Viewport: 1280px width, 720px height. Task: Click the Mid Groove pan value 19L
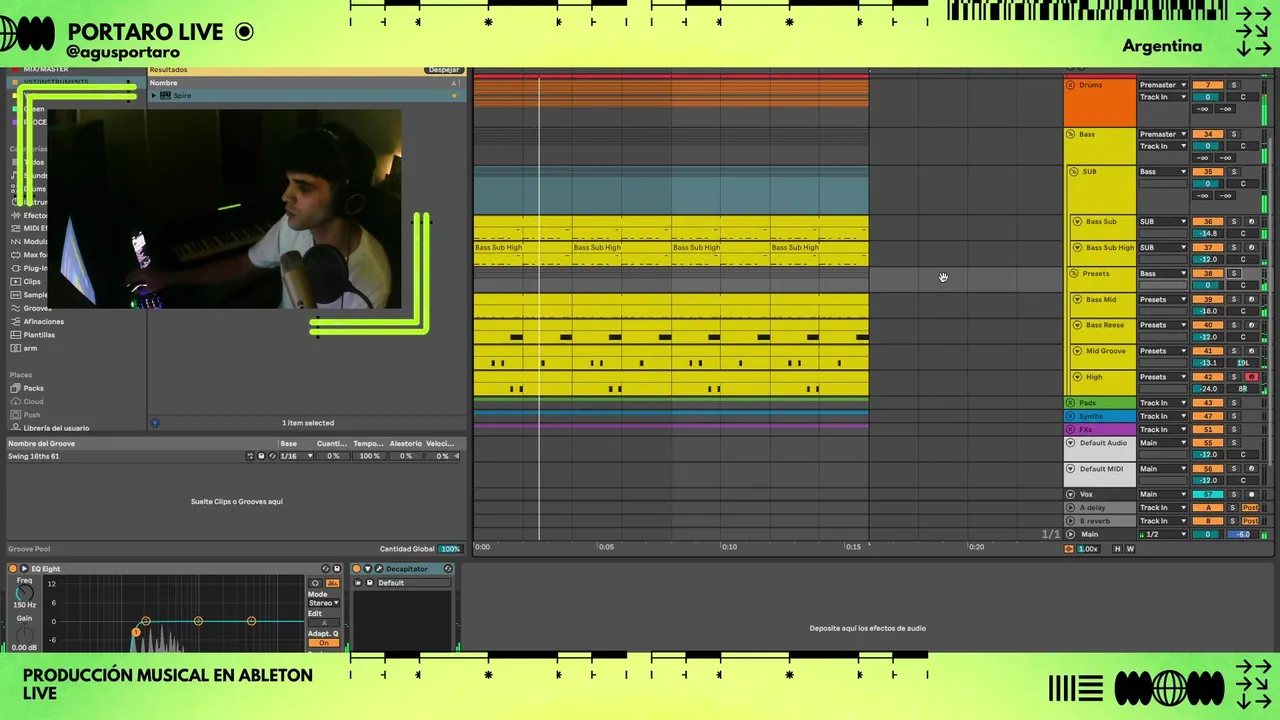point(1243,363)
